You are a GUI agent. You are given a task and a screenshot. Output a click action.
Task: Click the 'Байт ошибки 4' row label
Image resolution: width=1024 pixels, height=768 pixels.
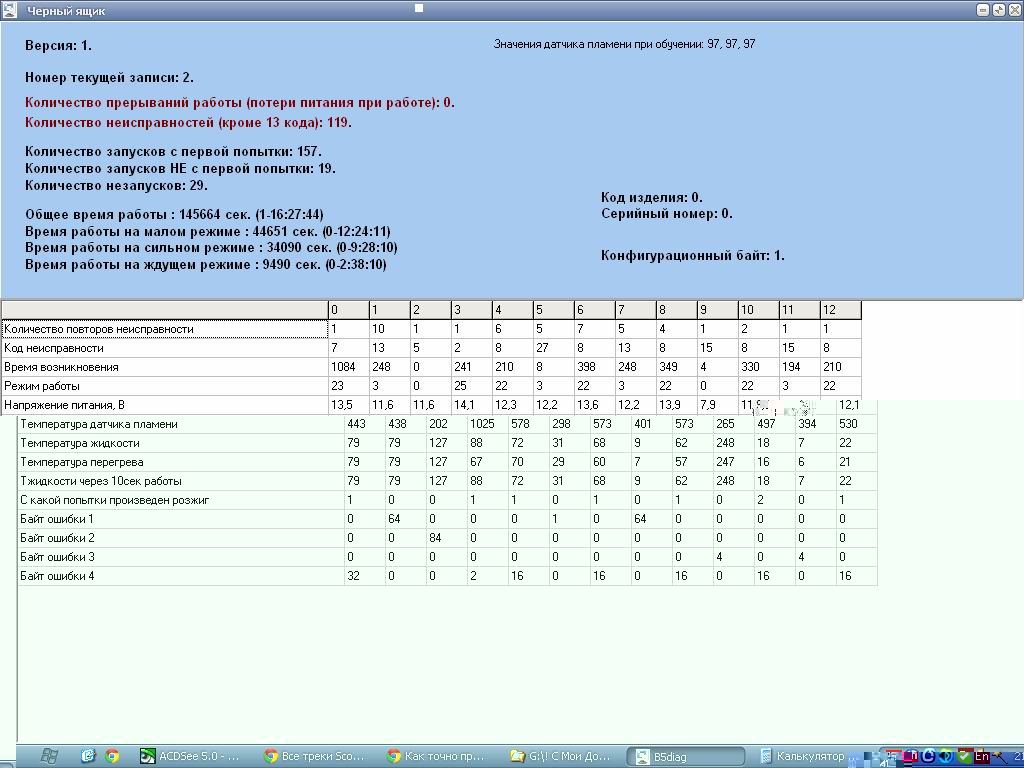(181, 575)
